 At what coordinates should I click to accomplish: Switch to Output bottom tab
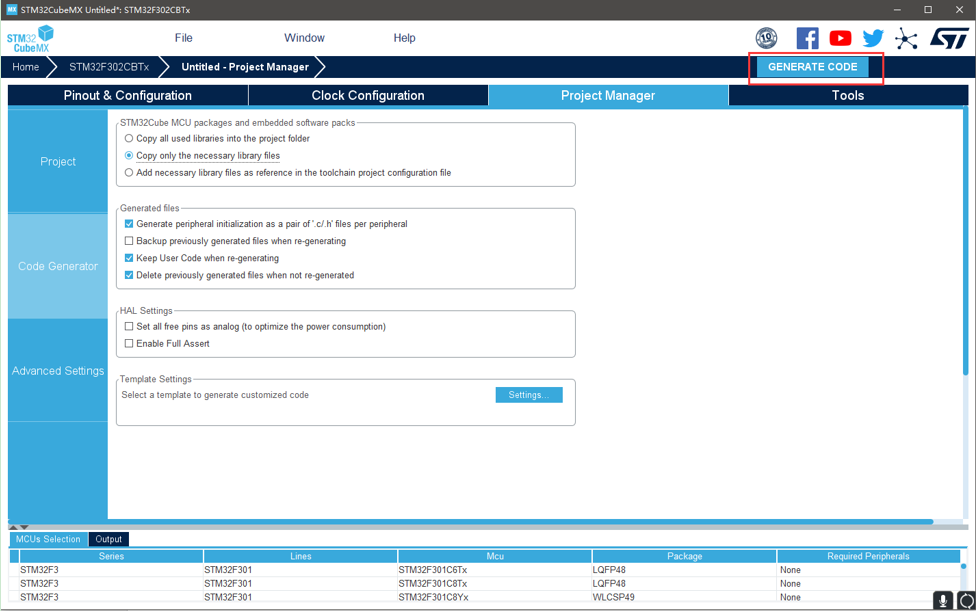(x=108, y=539)
